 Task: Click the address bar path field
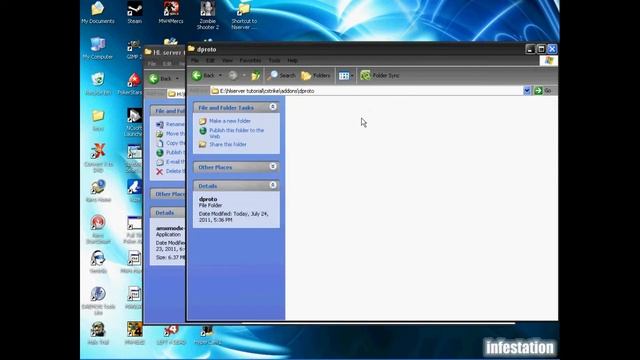366,91
